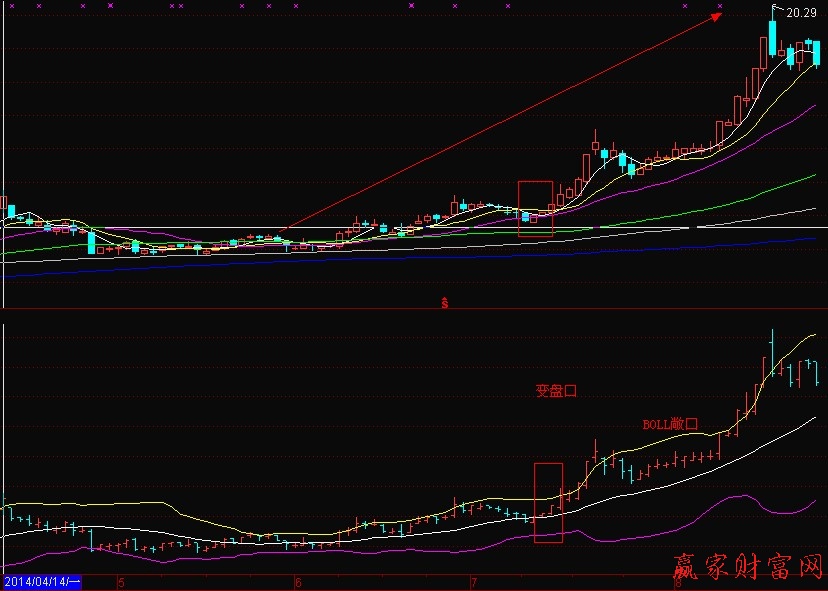Click the 2014/04/14 date label
828x591 pixels.
click(x=41, y=581)
